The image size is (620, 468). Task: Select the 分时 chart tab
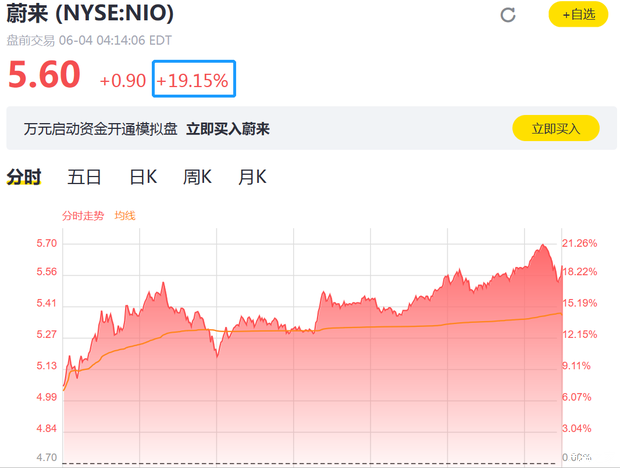(24, 177)
